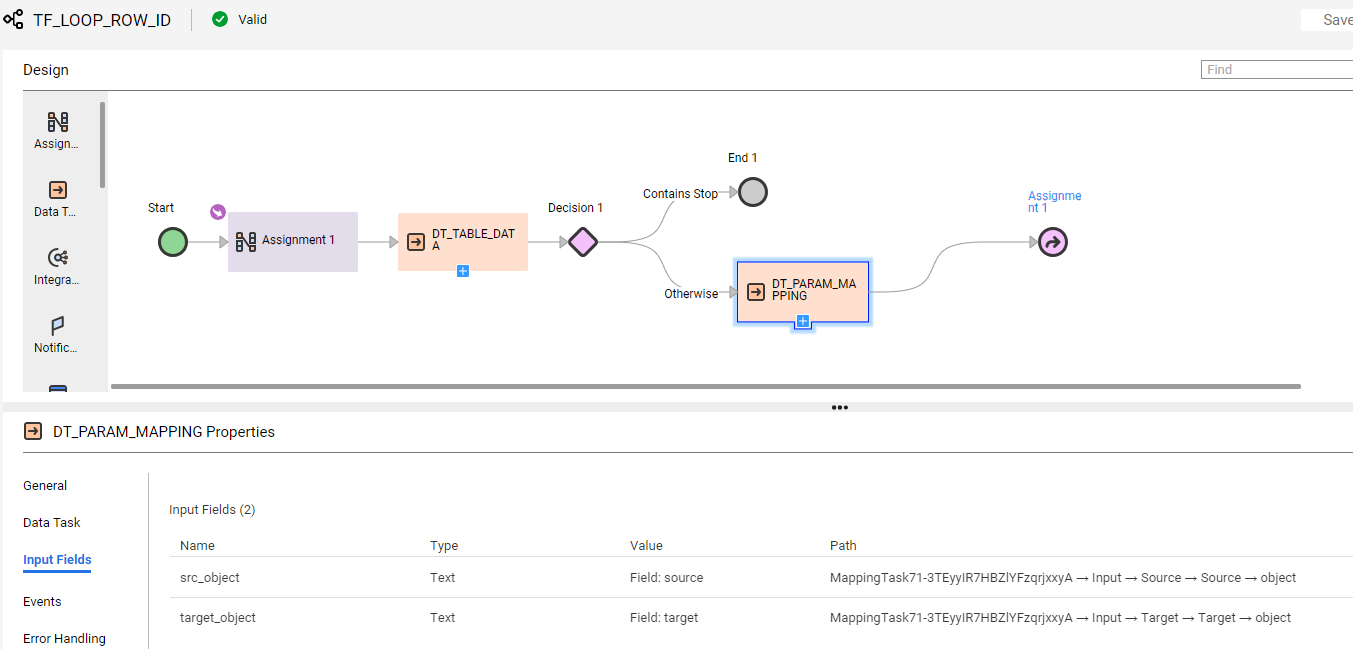The image size is (1353, 649).
Task: Click the three-dot panel splitter handle
Action: click(840, 408)
